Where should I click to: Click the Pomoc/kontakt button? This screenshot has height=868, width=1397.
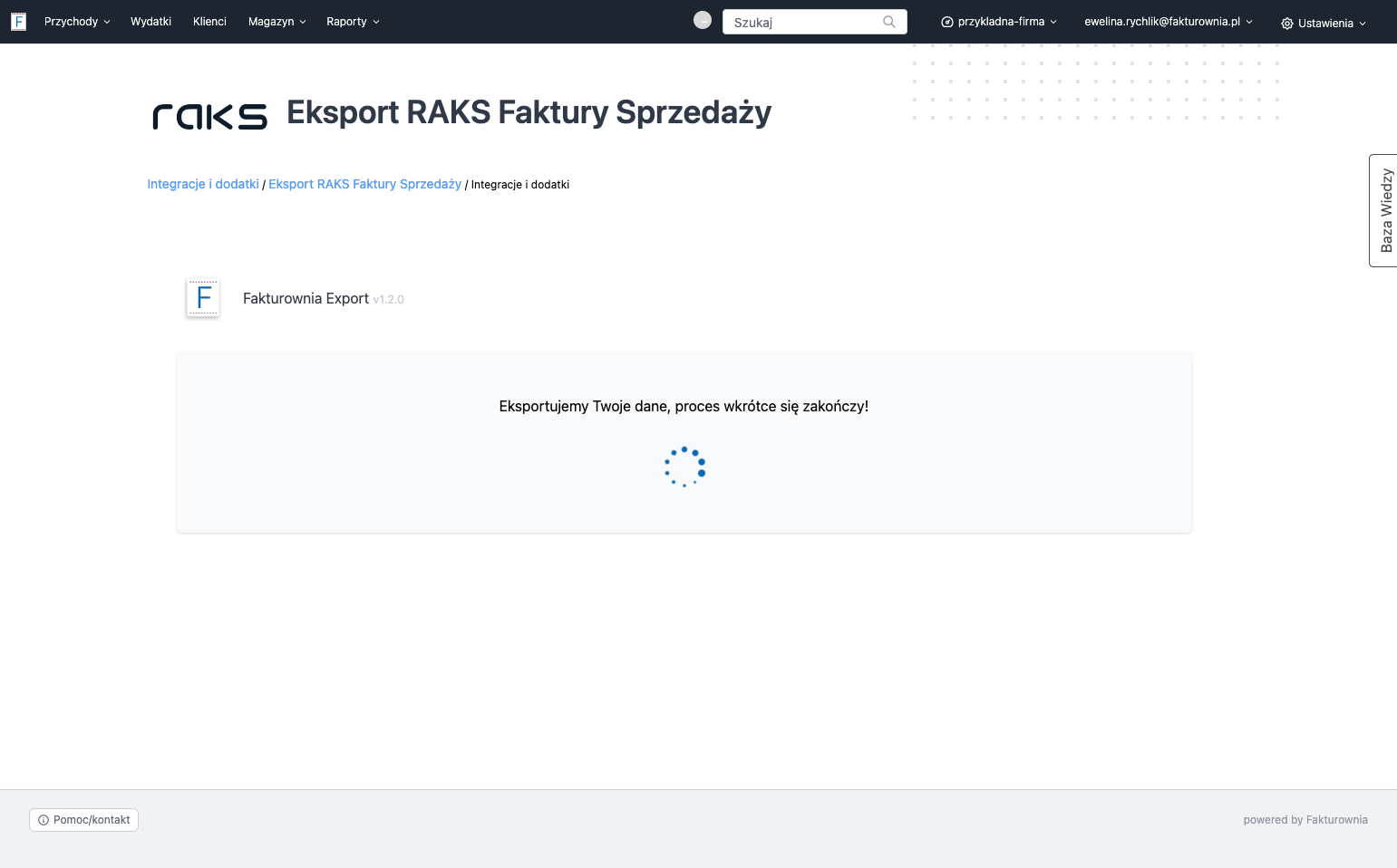click(x=83, y=820)
